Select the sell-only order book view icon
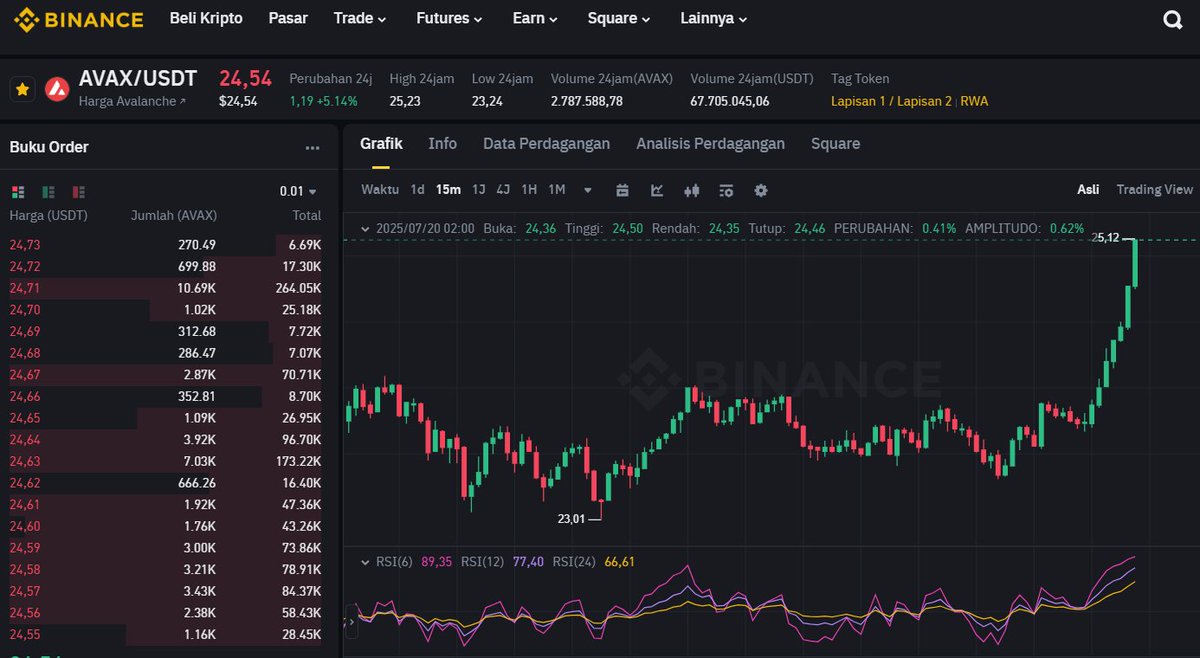Screen dimensions: 1200x658 [x=78, y=191]
